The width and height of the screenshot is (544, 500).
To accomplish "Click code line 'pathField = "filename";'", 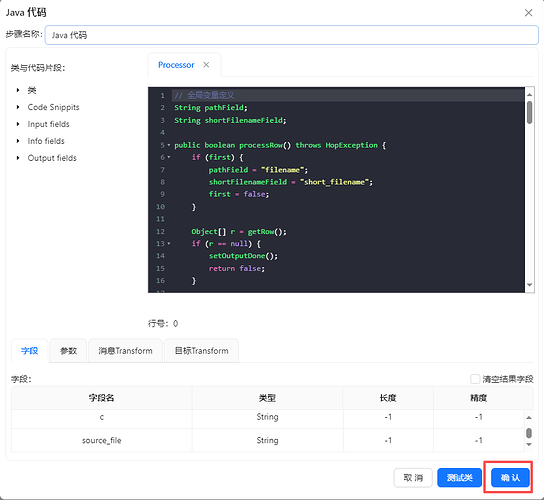I will point(258,170).
